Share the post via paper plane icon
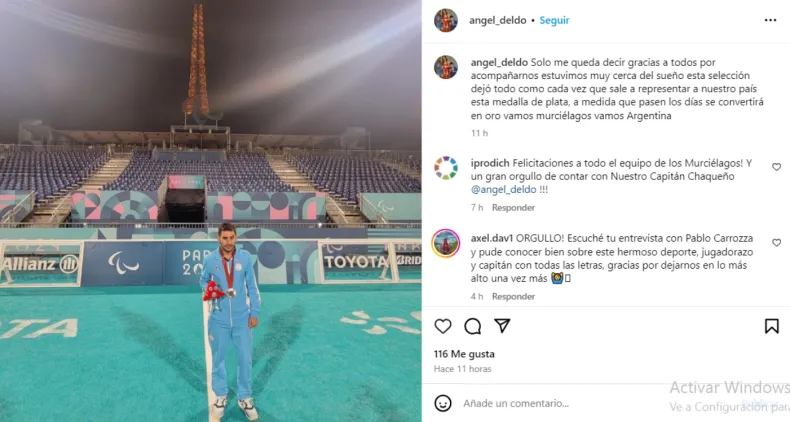 (x=502, y=326)
